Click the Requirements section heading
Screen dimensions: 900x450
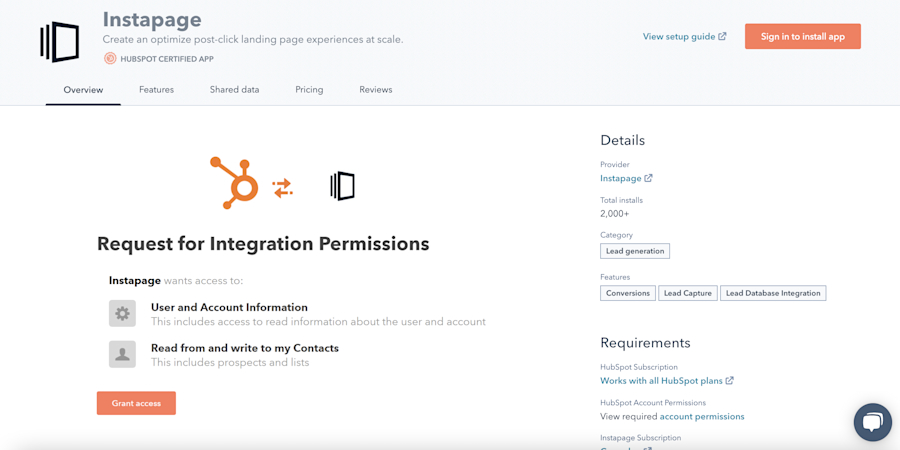click(645, 343)
